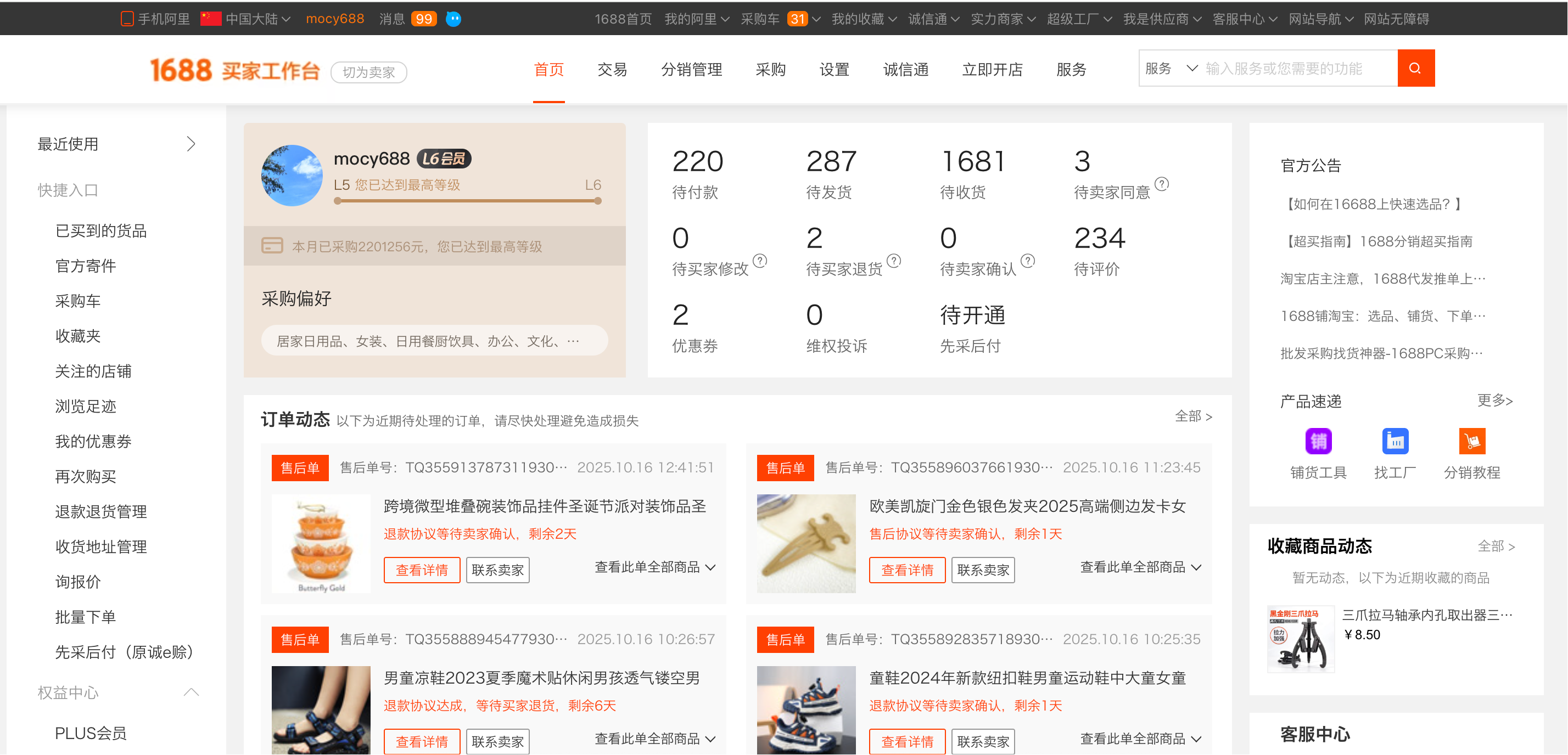The image size is (1568, 755).
Task: Click 查看详情 for the hair clip order
Action: click(x=906, y=570)
